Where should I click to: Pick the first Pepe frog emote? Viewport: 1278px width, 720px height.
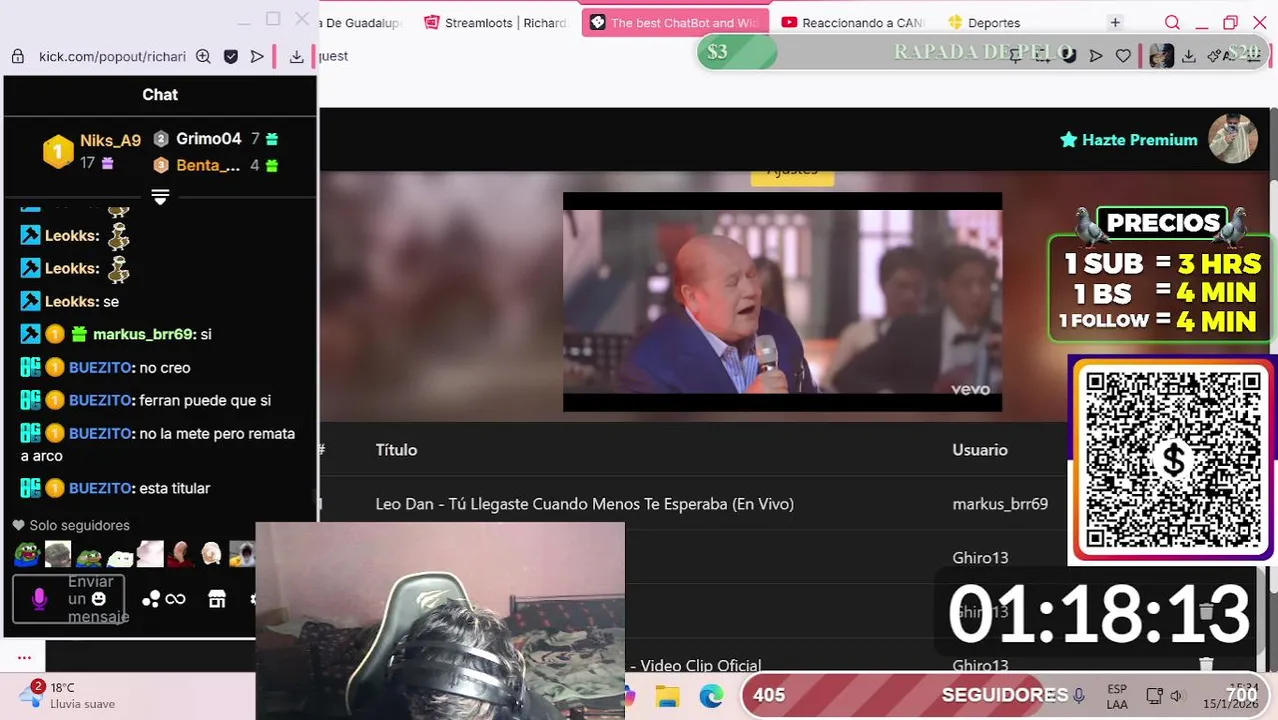coord(27,554)
